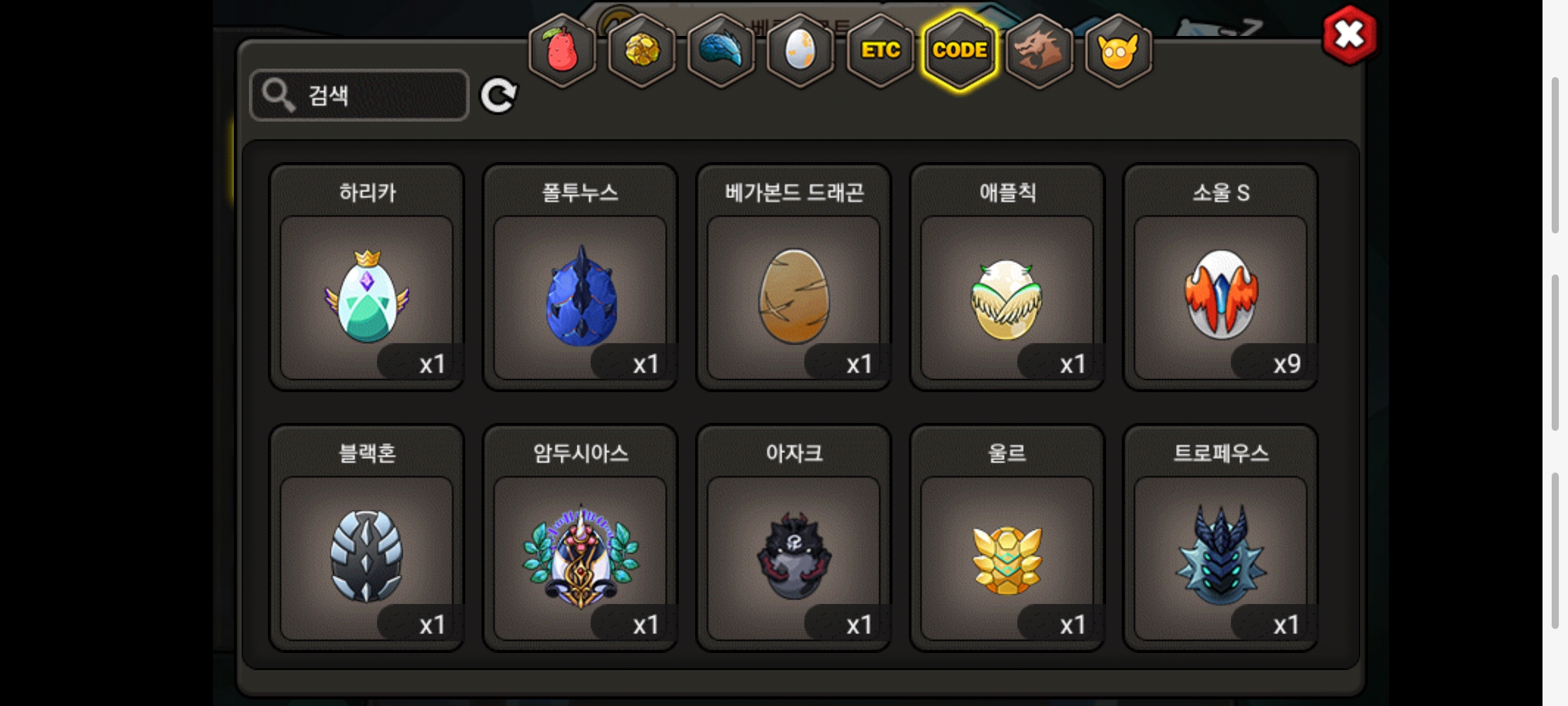Close the inventory with red X
The image size is (1568, 706).
[1350, 35]
